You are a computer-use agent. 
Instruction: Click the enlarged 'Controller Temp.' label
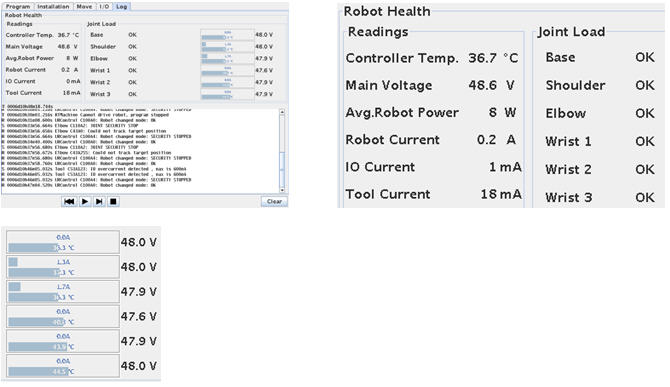click(x=402, y=58)
